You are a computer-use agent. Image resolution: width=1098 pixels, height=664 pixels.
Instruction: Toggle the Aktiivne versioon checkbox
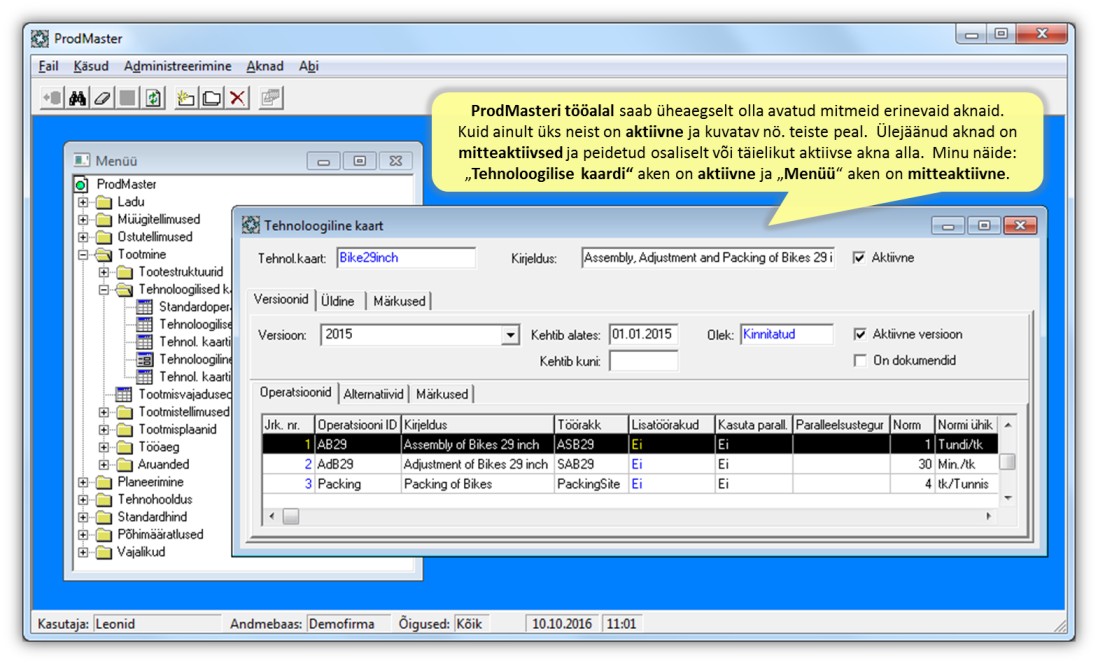[x=860, y=335]
